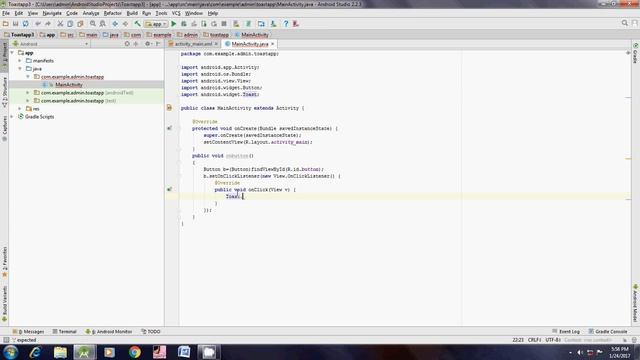Click the Stop square icon
This screenshot has width=640, height=360.
click(224, 24)
